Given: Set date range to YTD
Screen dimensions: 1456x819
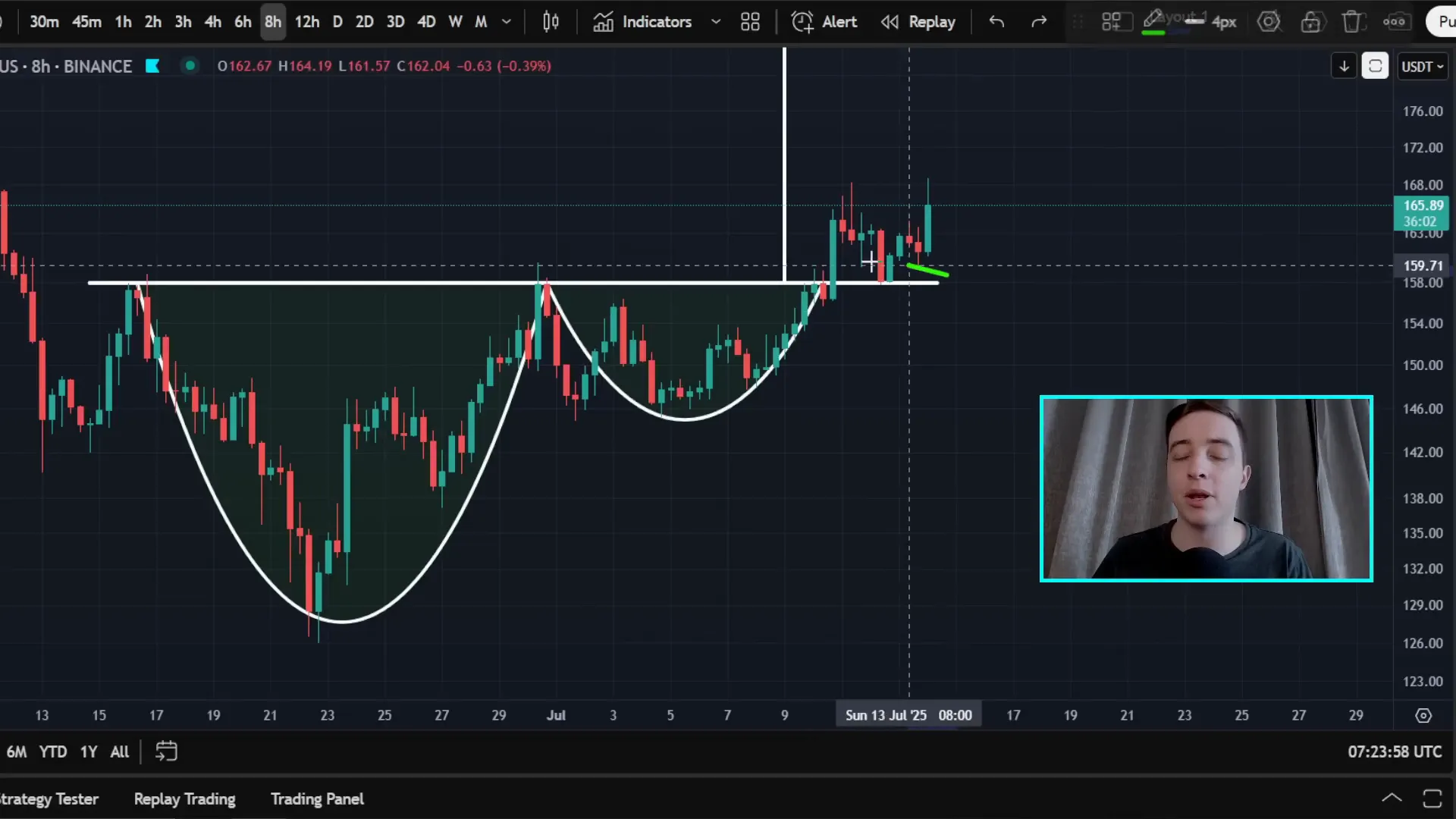Looking at the screenshot, I should [53, 752].
